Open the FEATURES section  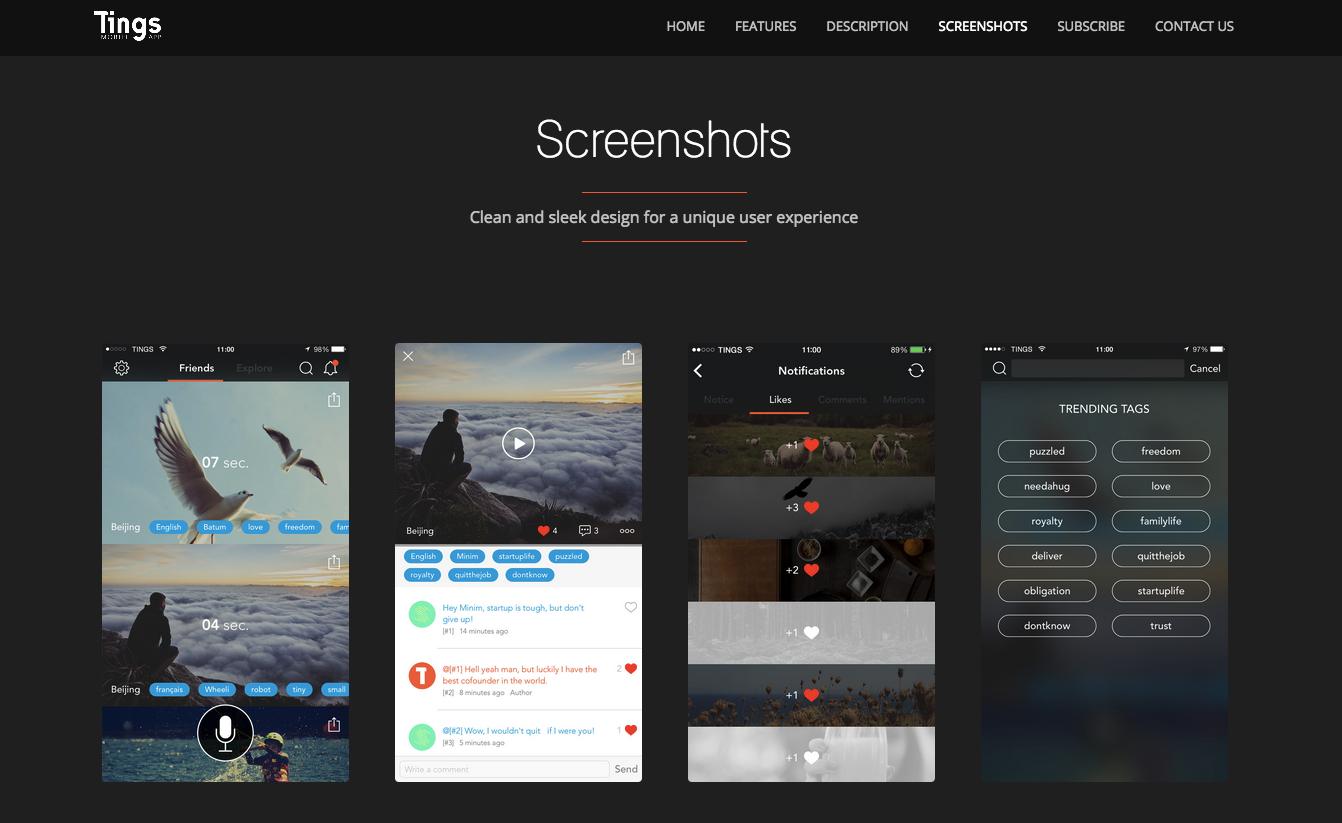click(766, 26)
